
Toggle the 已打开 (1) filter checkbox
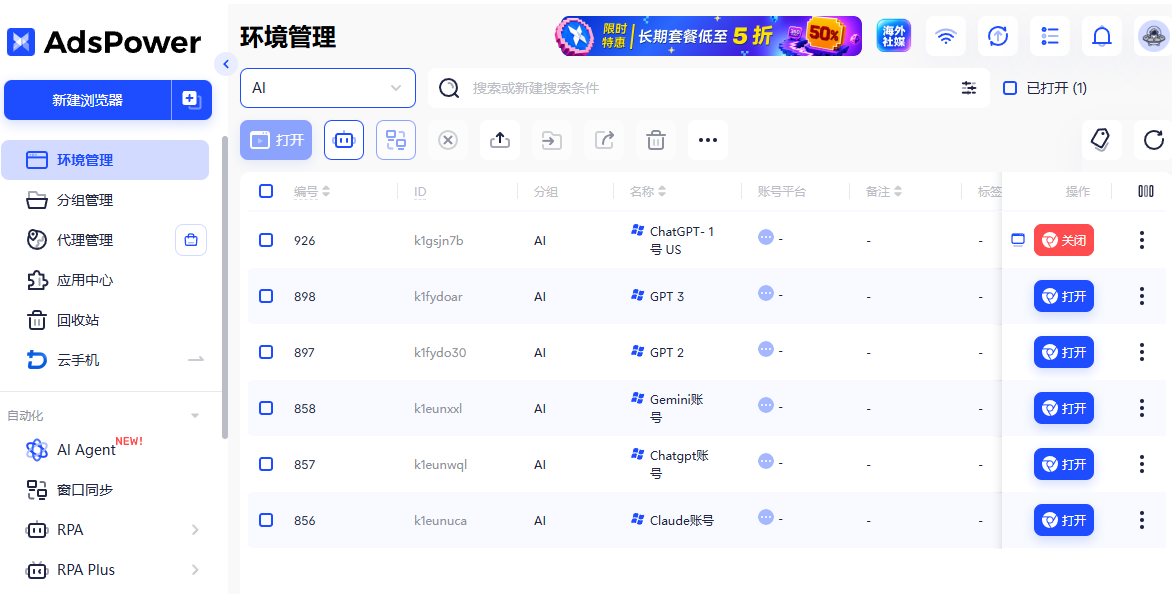(x=1010, y=88)
